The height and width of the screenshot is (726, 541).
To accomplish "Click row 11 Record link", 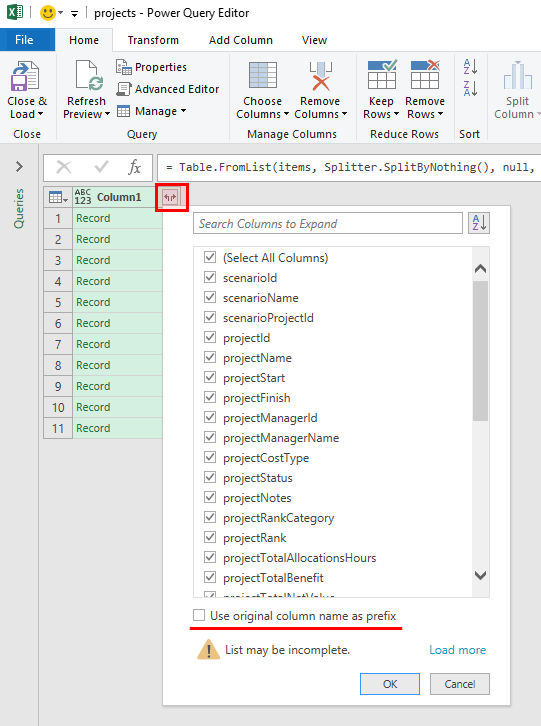I will (x=93, y=428).
